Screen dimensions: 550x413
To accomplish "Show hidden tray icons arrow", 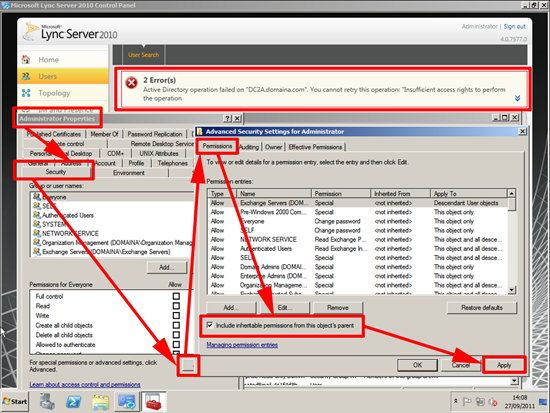I will tap(456, 401).
